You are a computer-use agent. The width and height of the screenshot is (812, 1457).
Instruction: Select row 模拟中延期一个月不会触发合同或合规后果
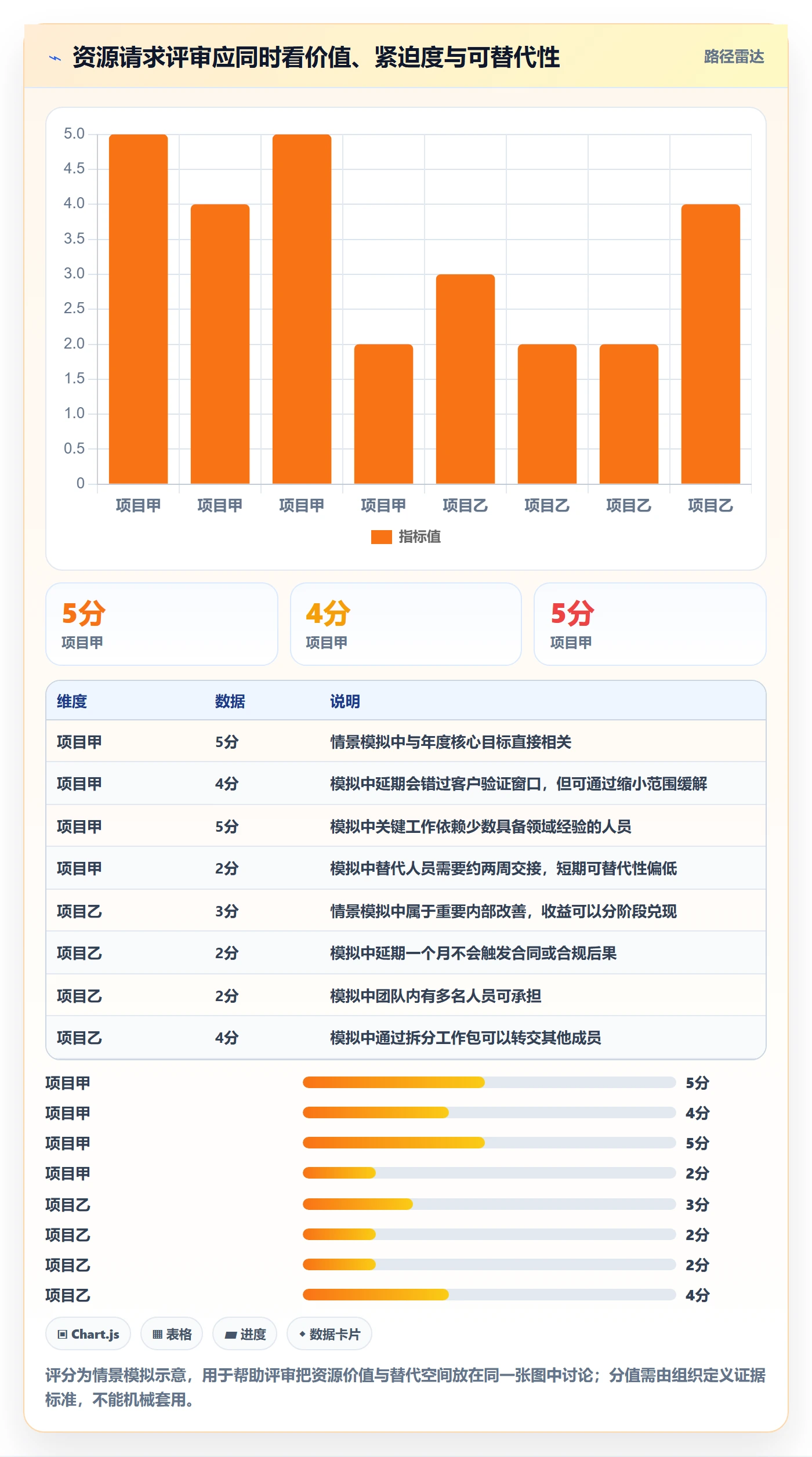tap(406, 953)
